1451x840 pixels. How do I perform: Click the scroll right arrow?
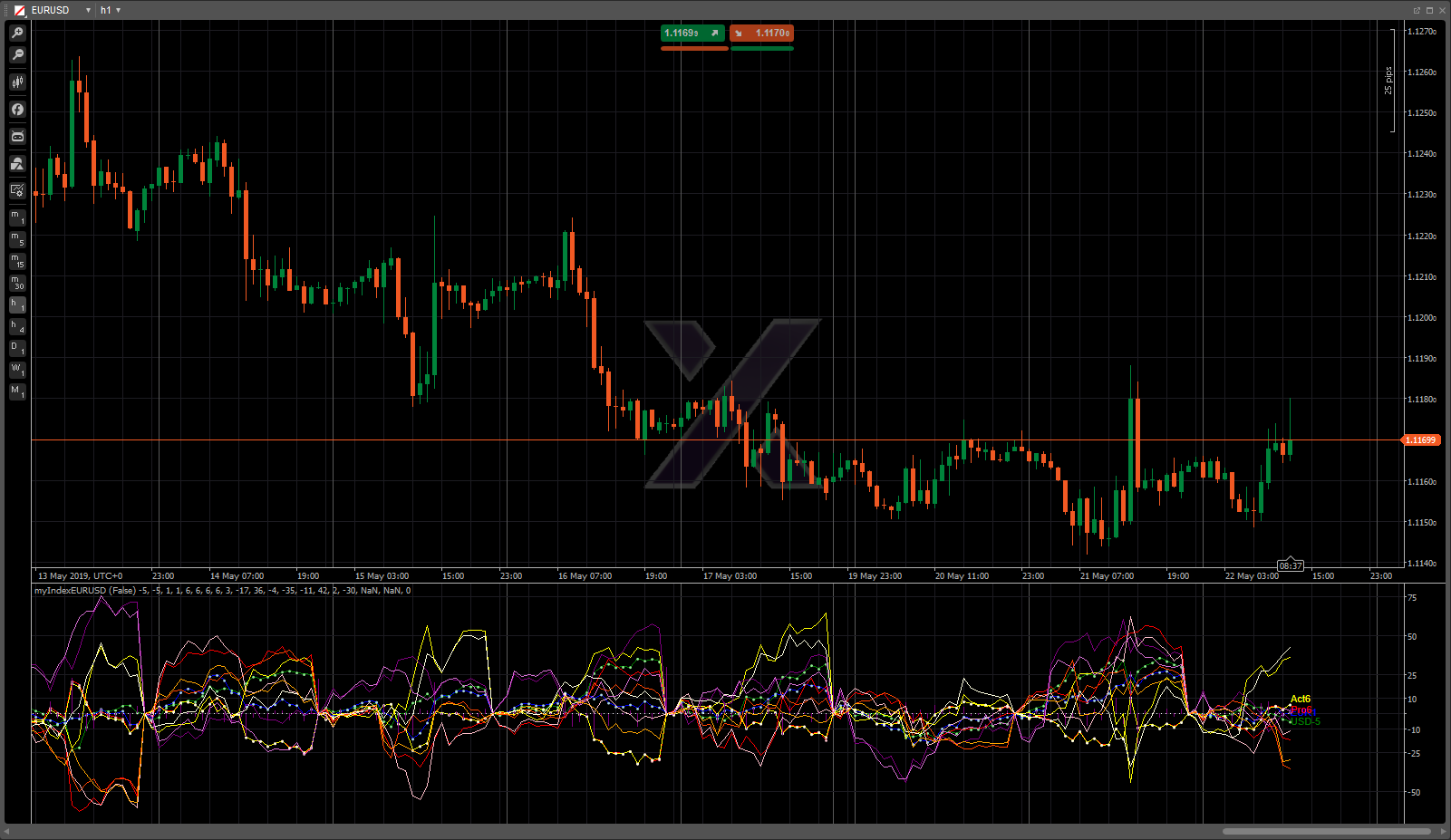coord(1443,831)
